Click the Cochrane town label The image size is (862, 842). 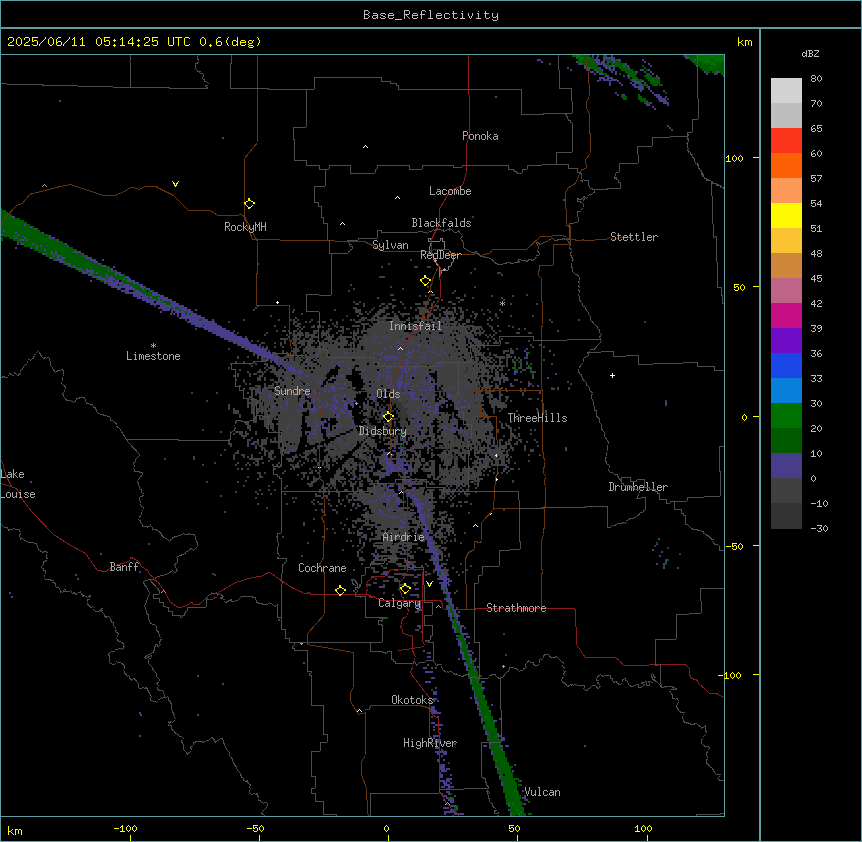pos(322,568)
